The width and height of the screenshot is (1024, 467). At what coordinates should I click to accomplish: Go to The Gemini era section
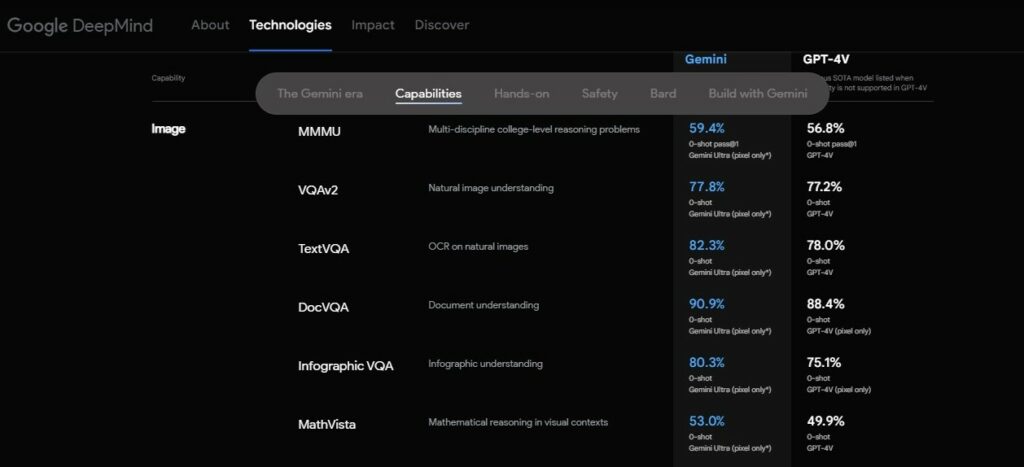pyautogui.click(x=320, y=93)
